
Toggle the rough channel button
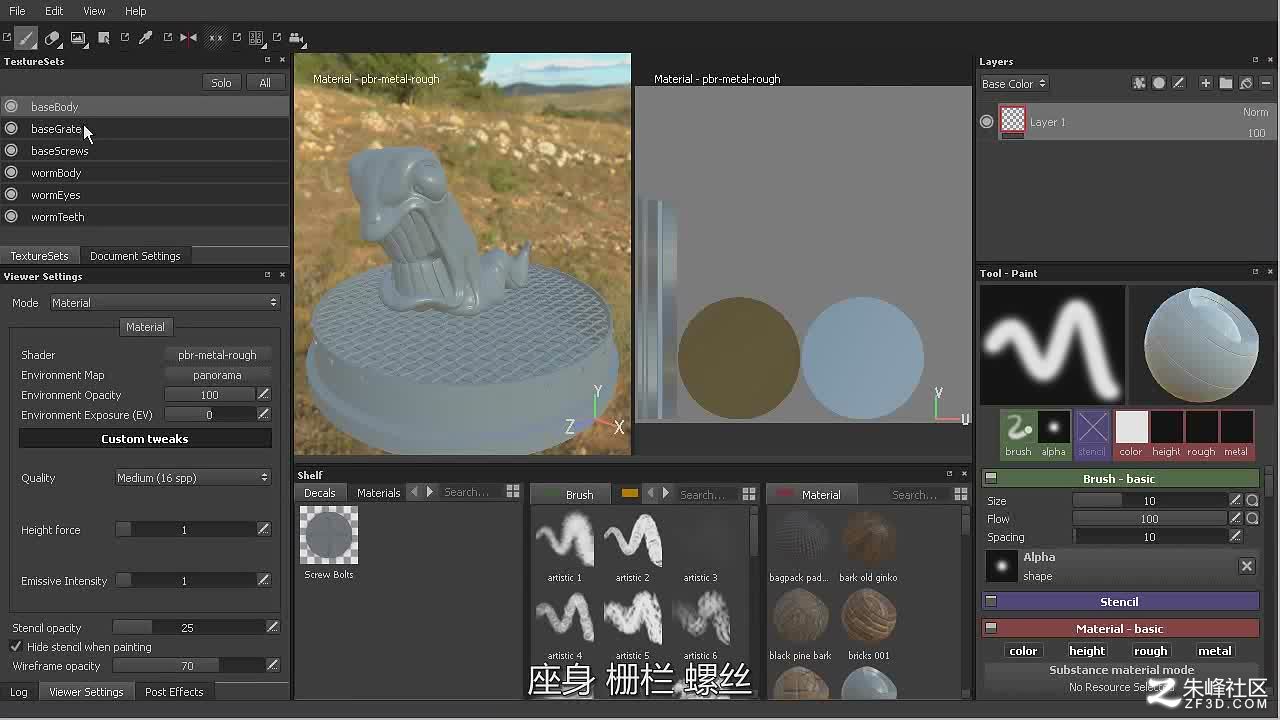click(1151, 651)
